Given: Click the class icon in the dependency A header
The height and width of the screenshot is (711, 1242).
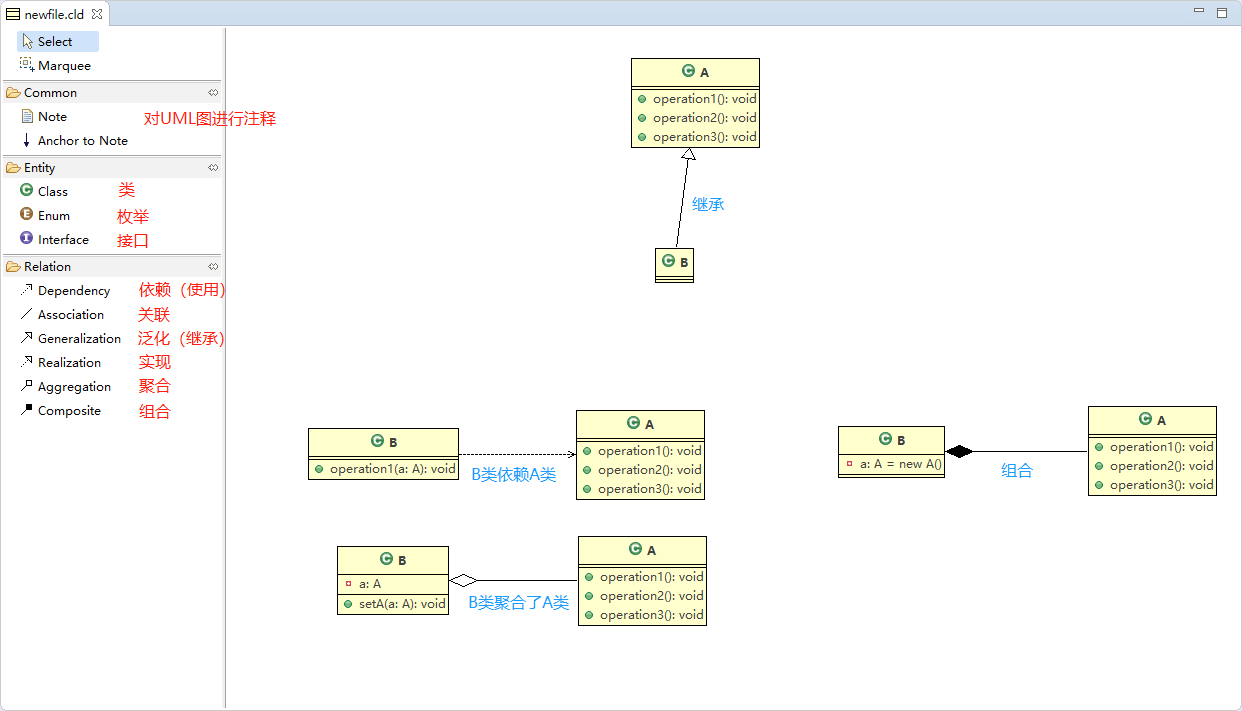Looking at the screenshot, I should click(x=634, y=423).
